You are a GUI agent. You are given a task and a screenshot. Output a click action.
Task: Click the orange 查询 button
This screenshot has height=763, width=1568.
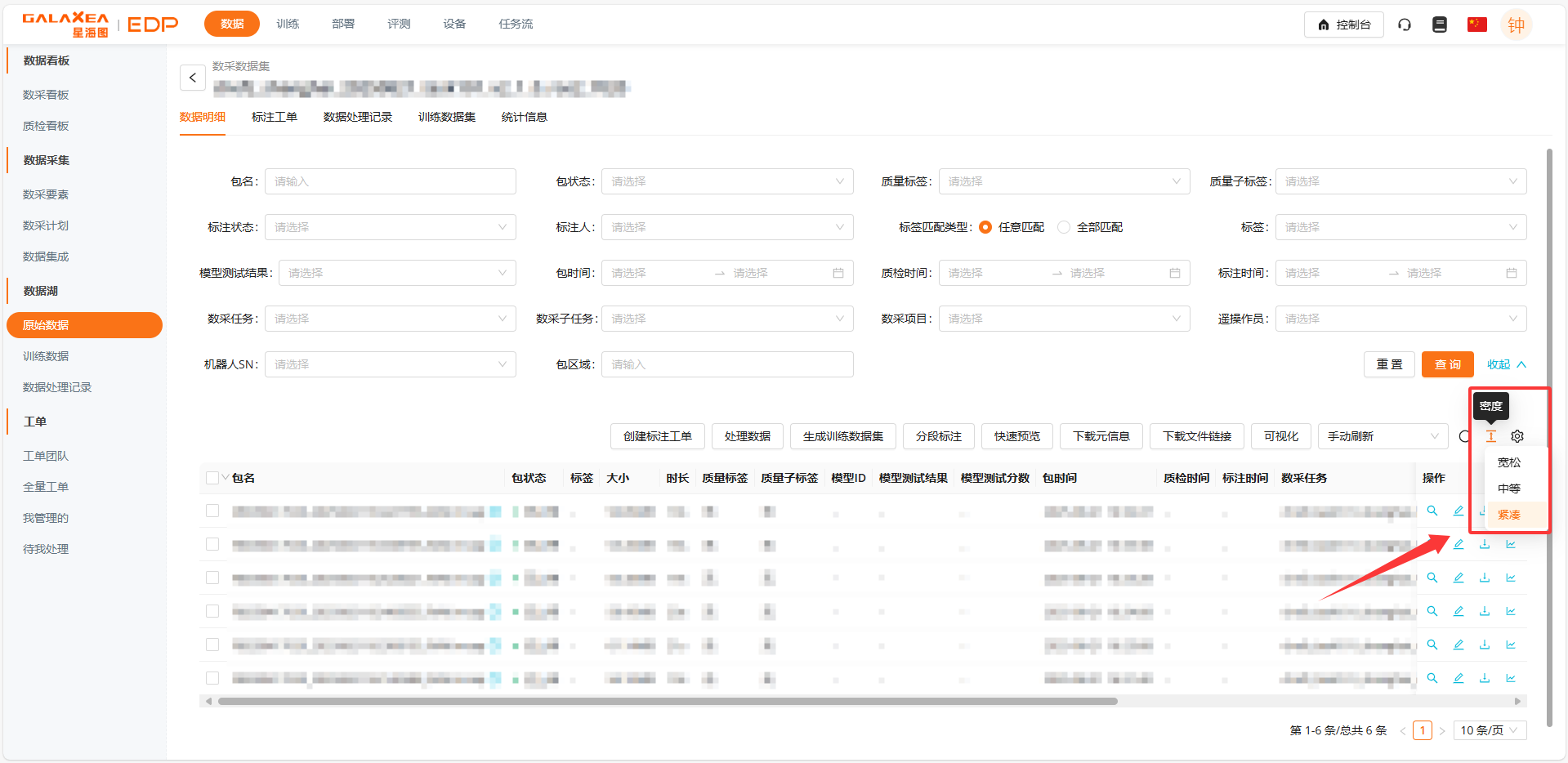(1447, 364)
